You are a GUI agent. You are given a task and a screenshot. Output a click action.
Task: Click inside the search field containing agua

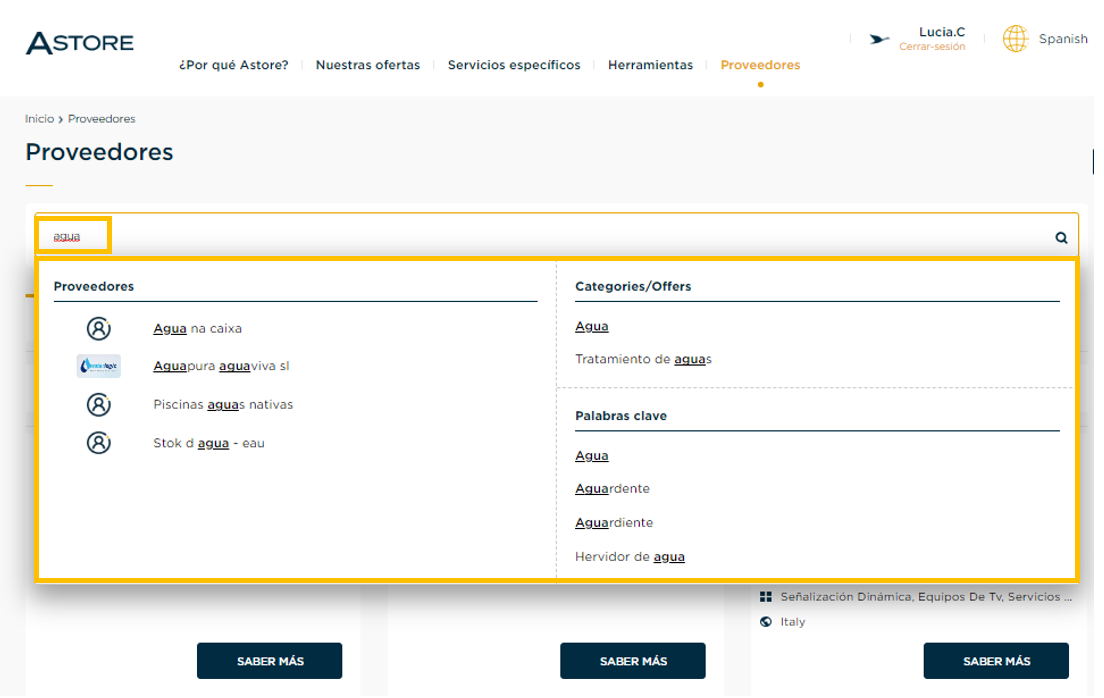click(x=556, y=236)
